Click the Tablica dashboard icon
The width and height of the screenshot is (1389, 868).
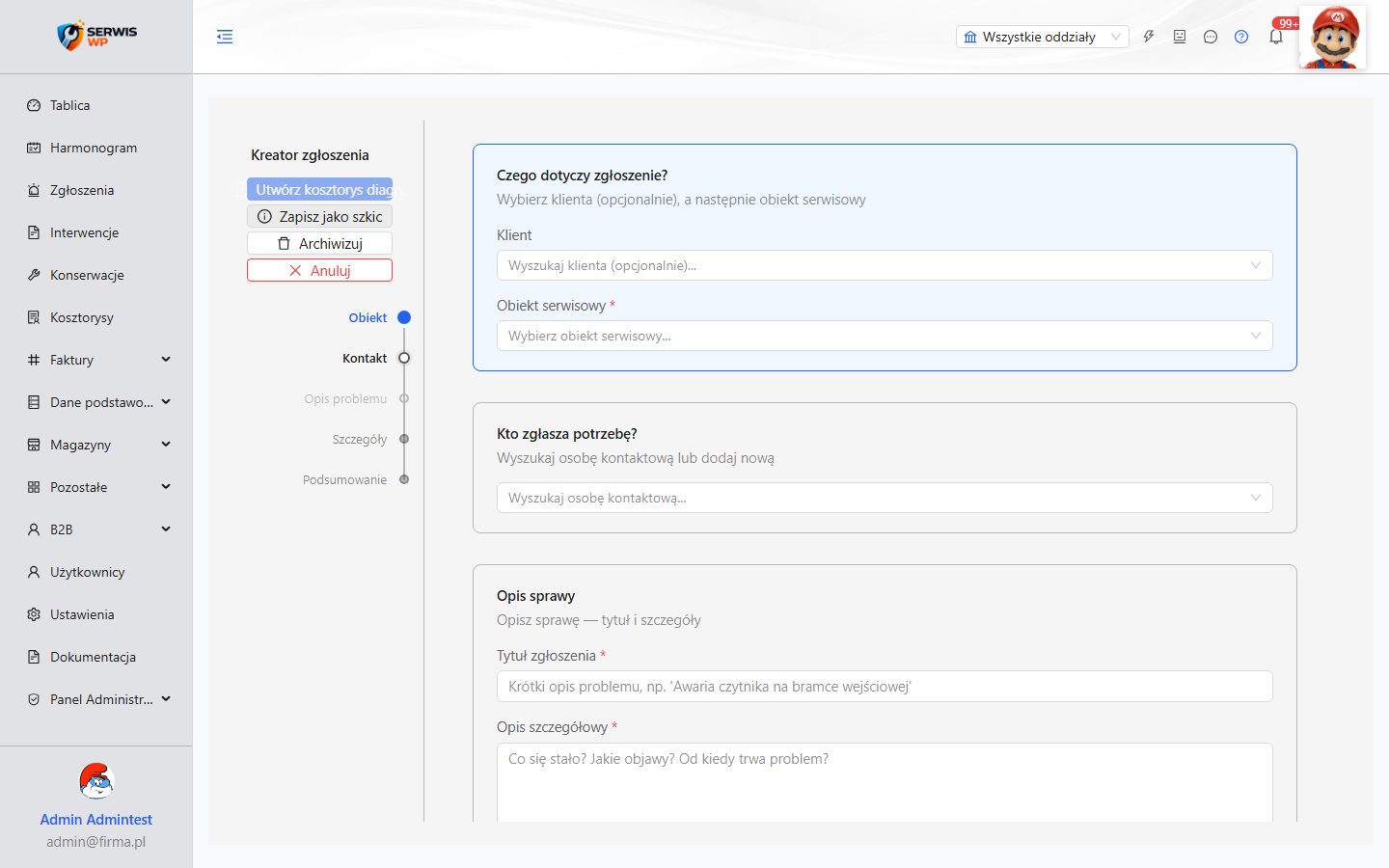point(34,105)
